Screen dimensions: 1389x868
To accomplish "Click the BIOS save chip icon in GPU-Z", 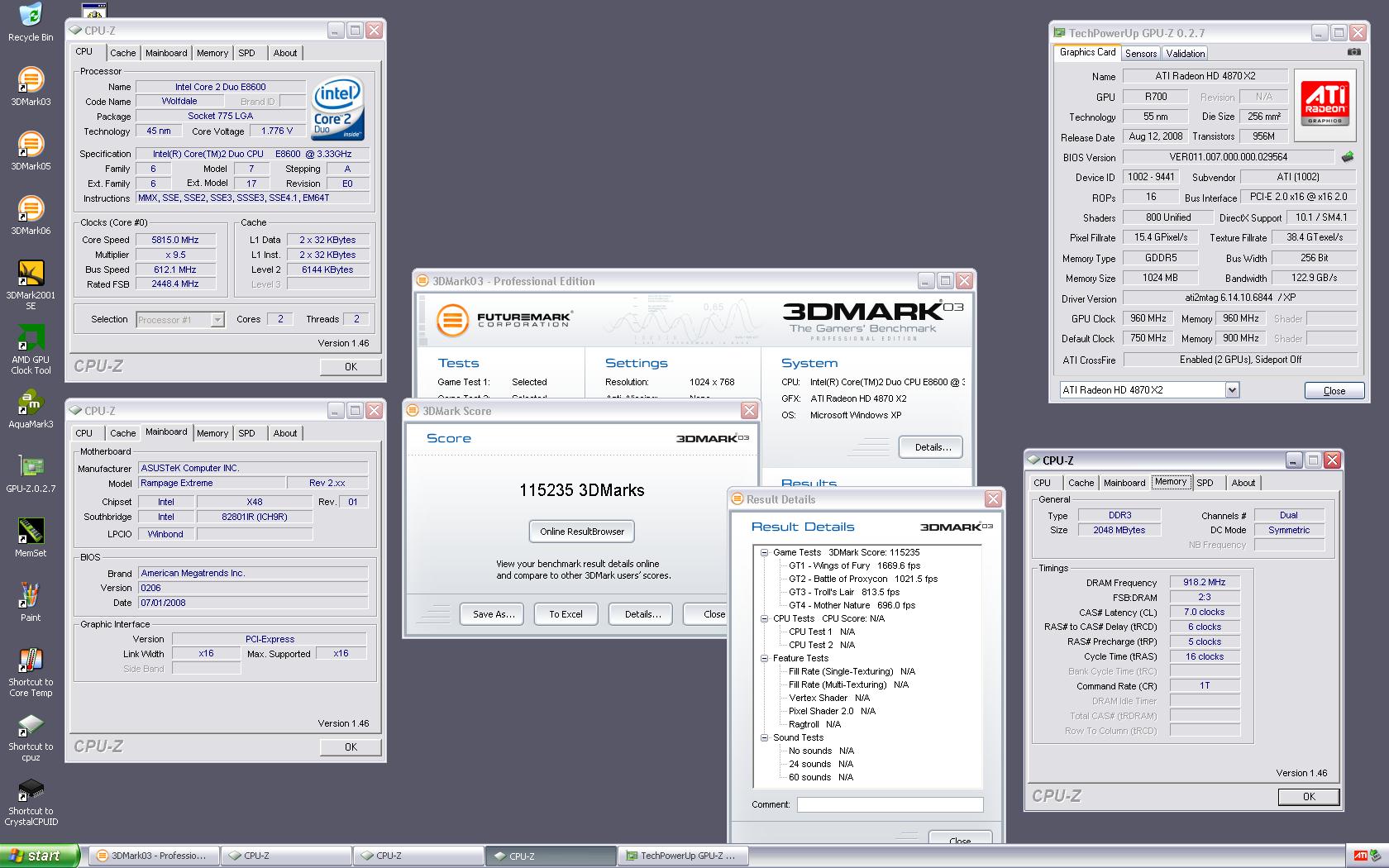I will tap(1348, 157).
